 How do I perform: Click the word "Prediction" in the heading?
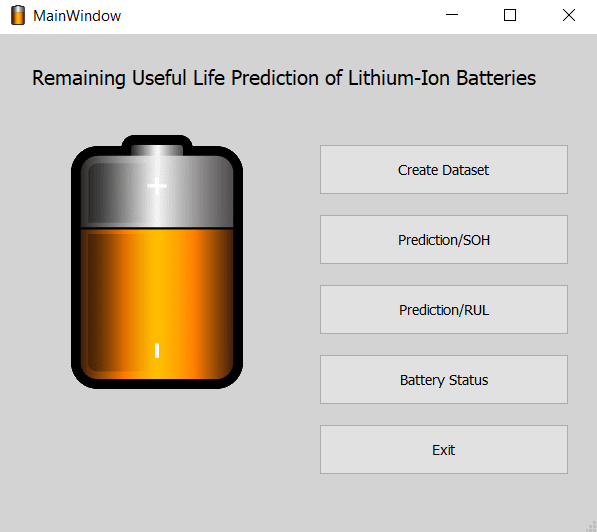[275, 78]
